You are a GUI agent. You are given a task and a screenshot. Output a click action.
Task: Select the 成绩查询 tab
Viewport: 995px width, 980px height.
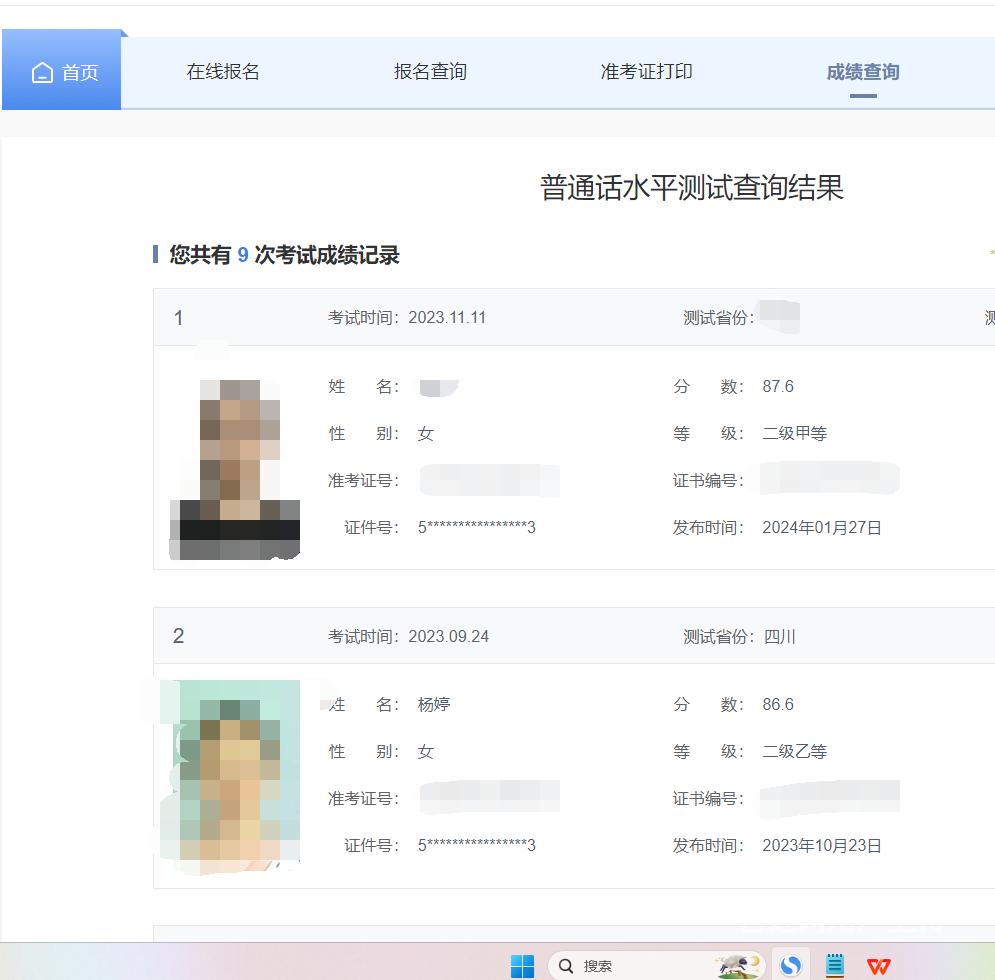863,72
